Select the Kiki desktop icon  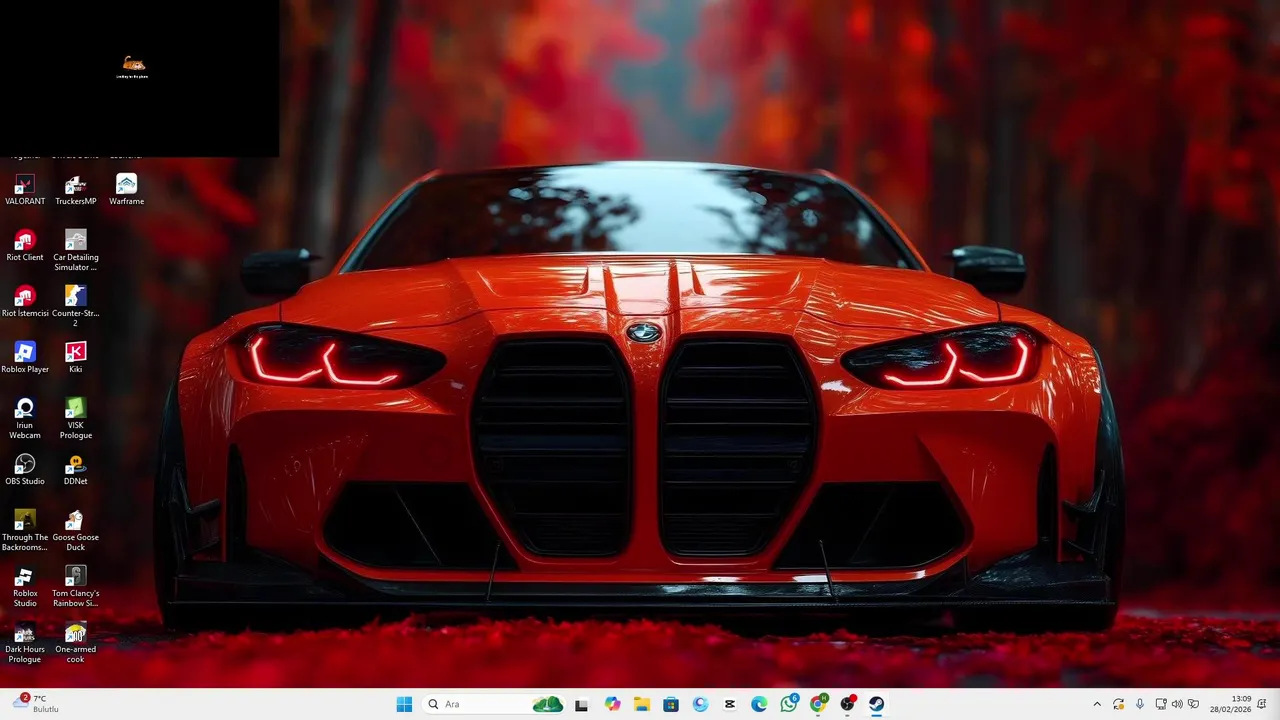[75, 357]
